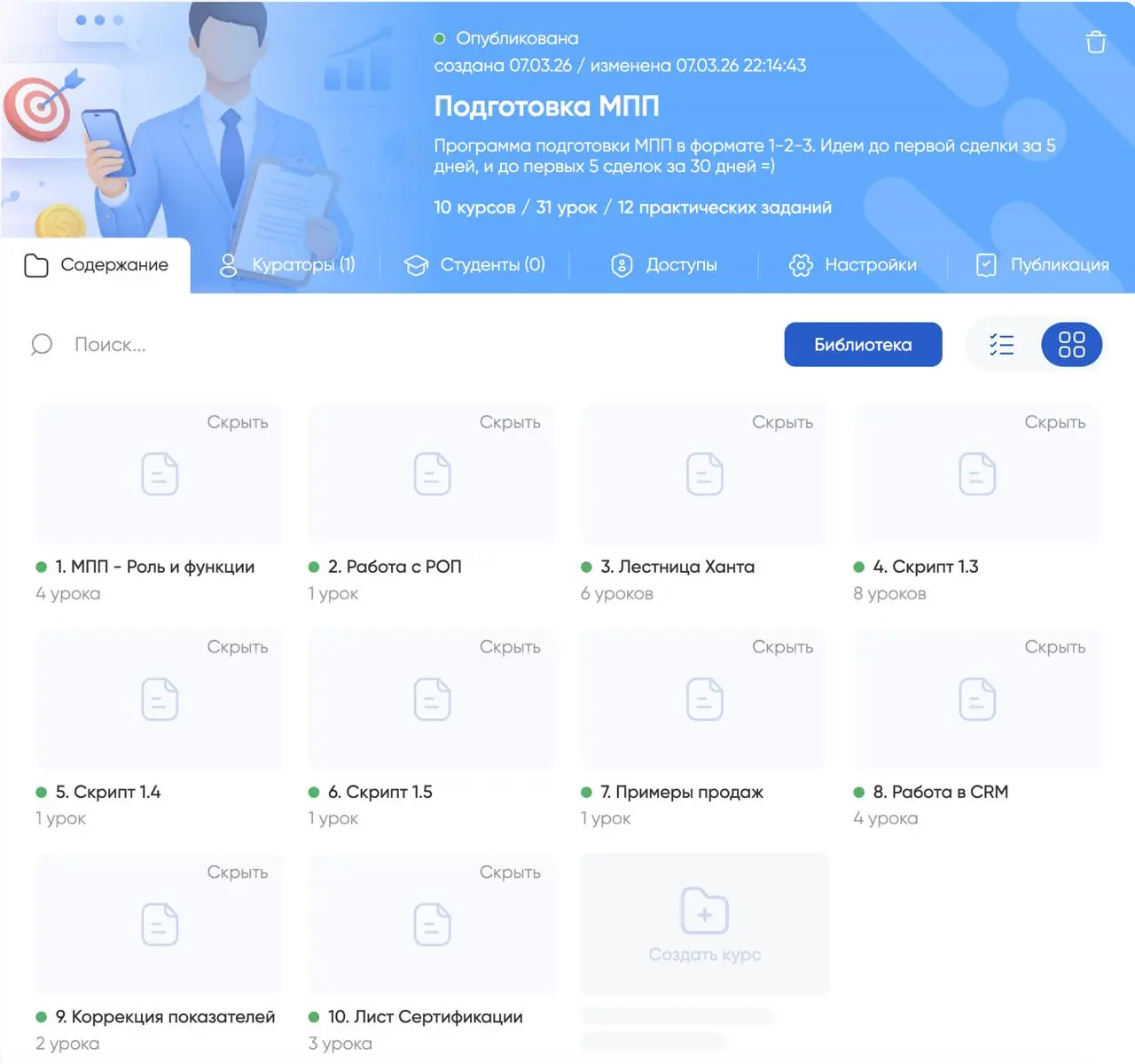
Task: Select grid view layout icon
Action: [x=1071, y=344]
